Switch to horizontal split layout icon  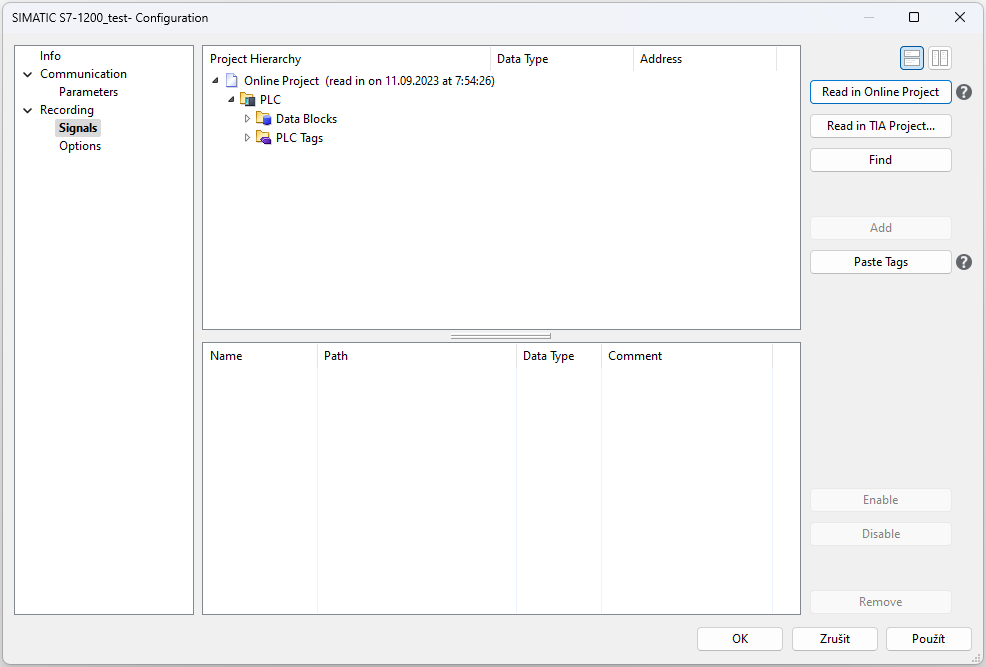912,58
